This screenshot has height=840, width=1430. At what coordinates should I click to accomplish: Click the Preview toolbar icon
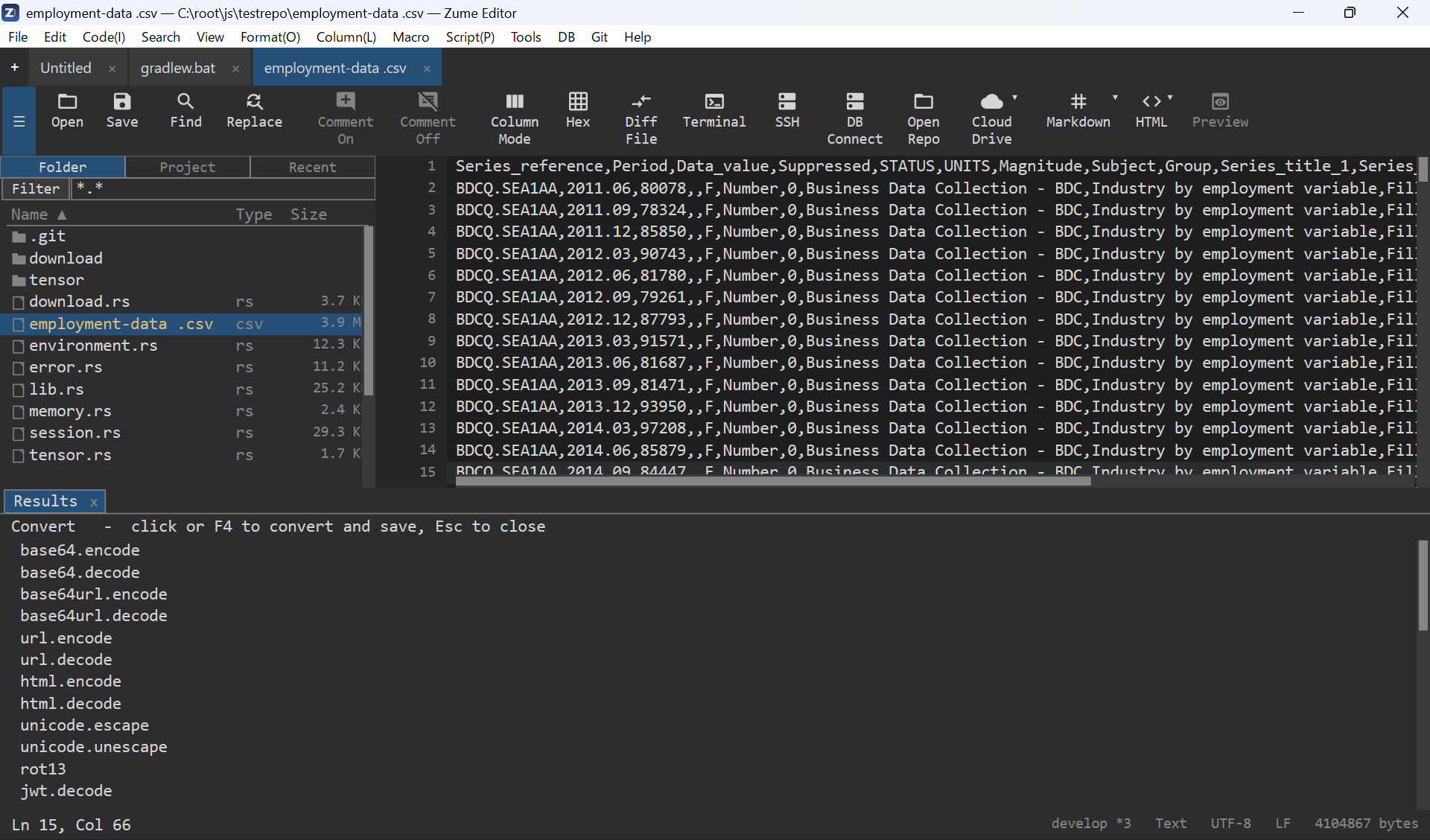[1220, 111]
